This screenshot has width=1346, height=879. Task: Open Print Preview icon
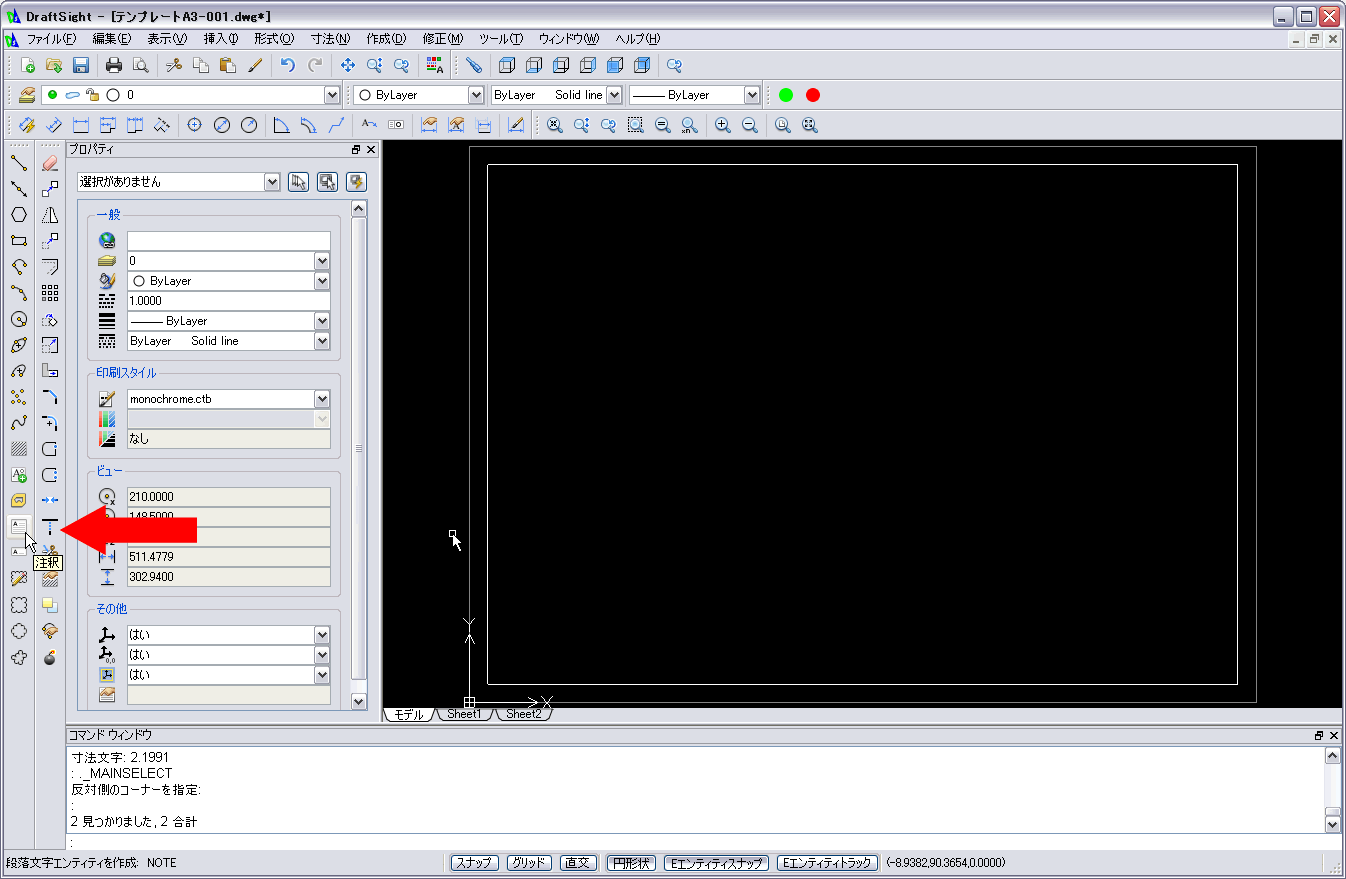tap(140, 66)
